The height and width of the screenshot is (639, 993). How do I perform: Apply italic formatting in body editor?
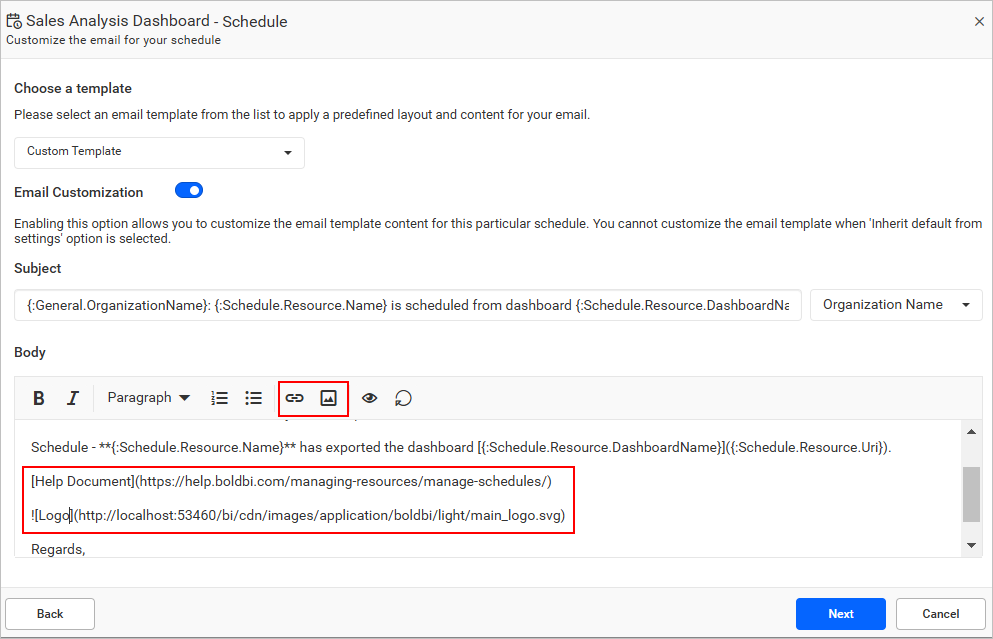click(x=72, y=398)
